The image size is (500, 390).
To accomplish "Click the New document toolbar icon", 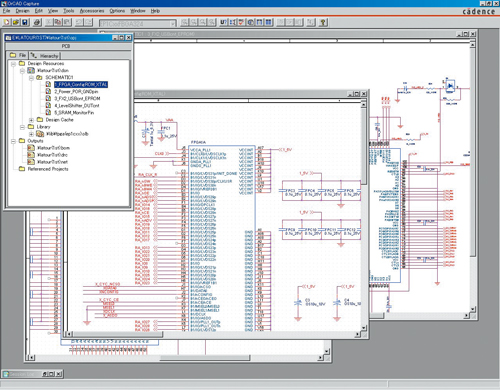I will coord(6,22).
